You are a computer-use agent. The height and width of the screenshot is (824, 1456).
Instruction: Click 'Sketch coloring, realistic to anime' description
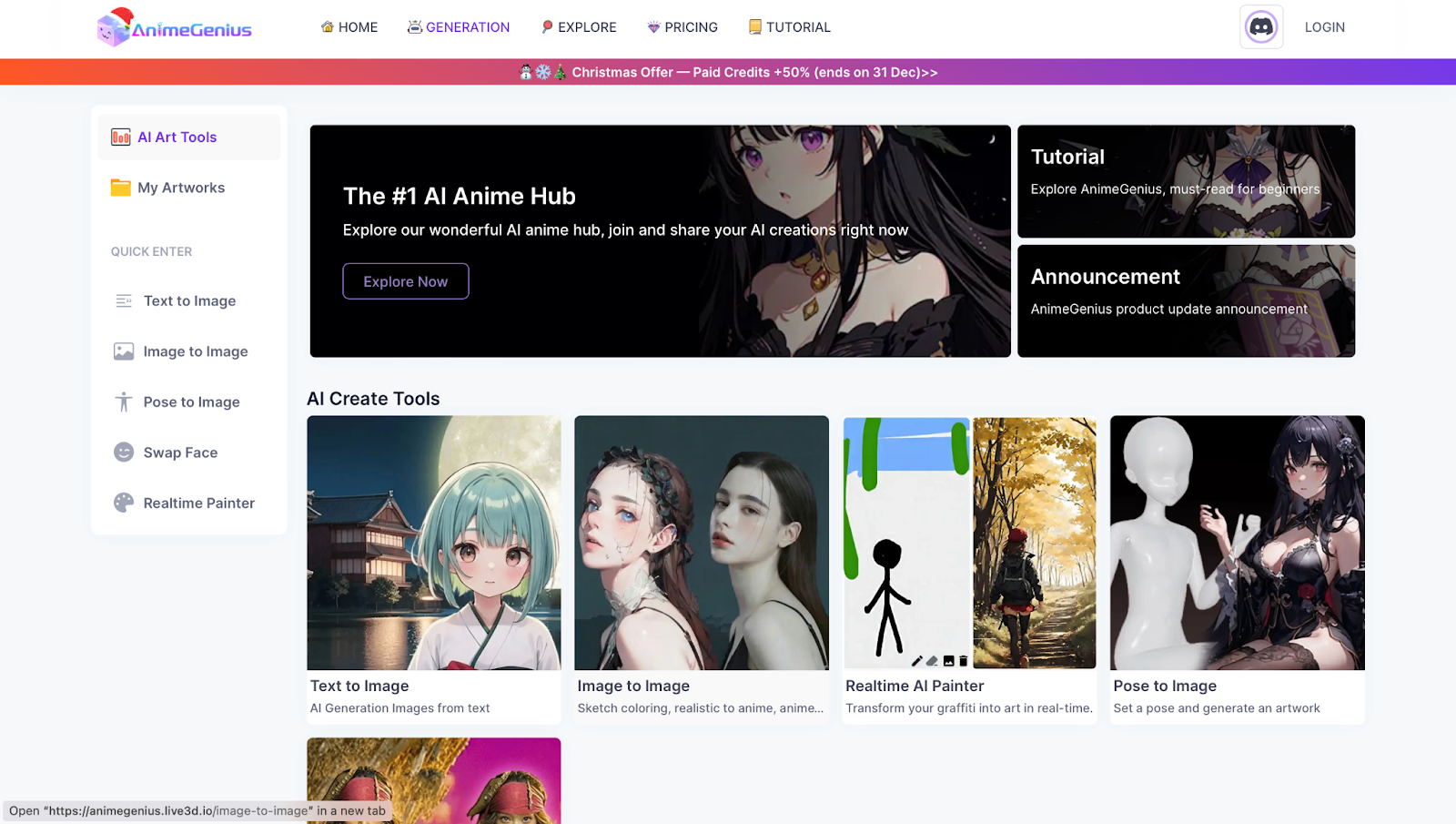(x=701, y=708)
